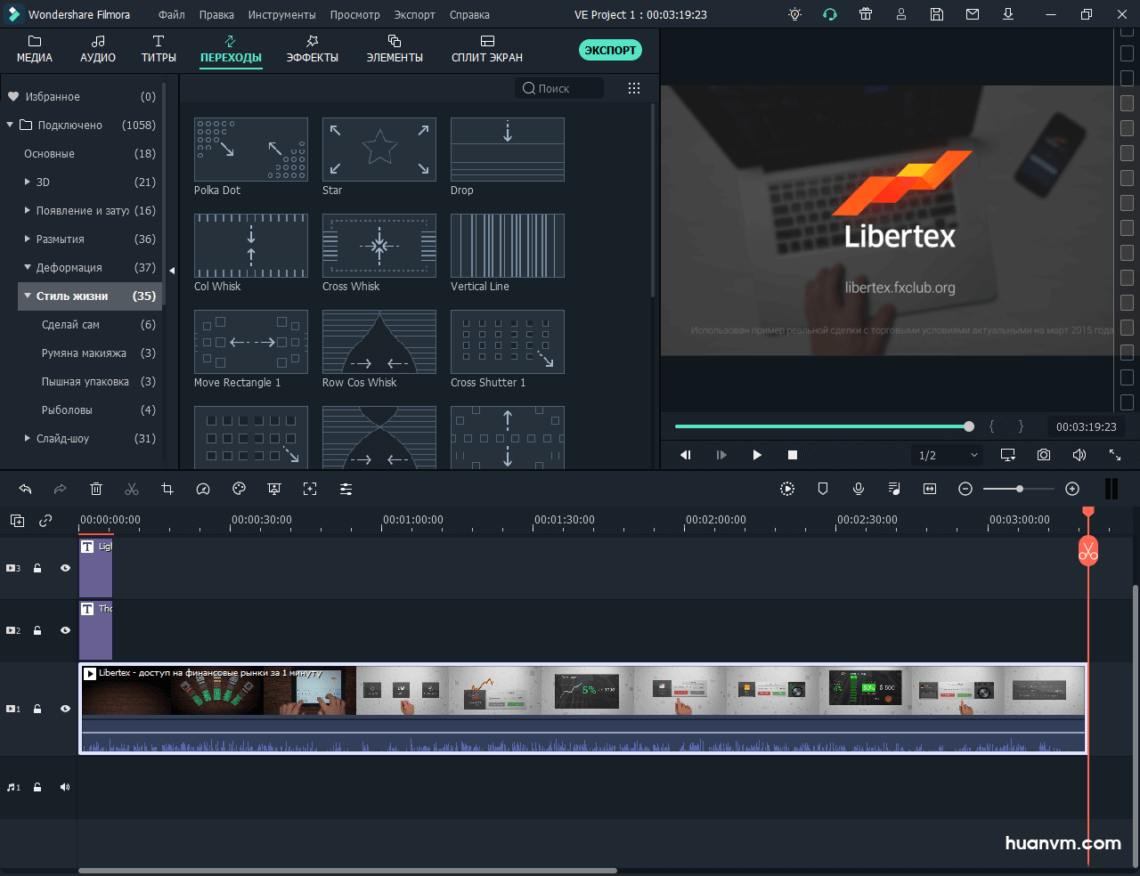Lock video track 1
The height and width of the screenshot is (876, 1140).
point(37,709)
